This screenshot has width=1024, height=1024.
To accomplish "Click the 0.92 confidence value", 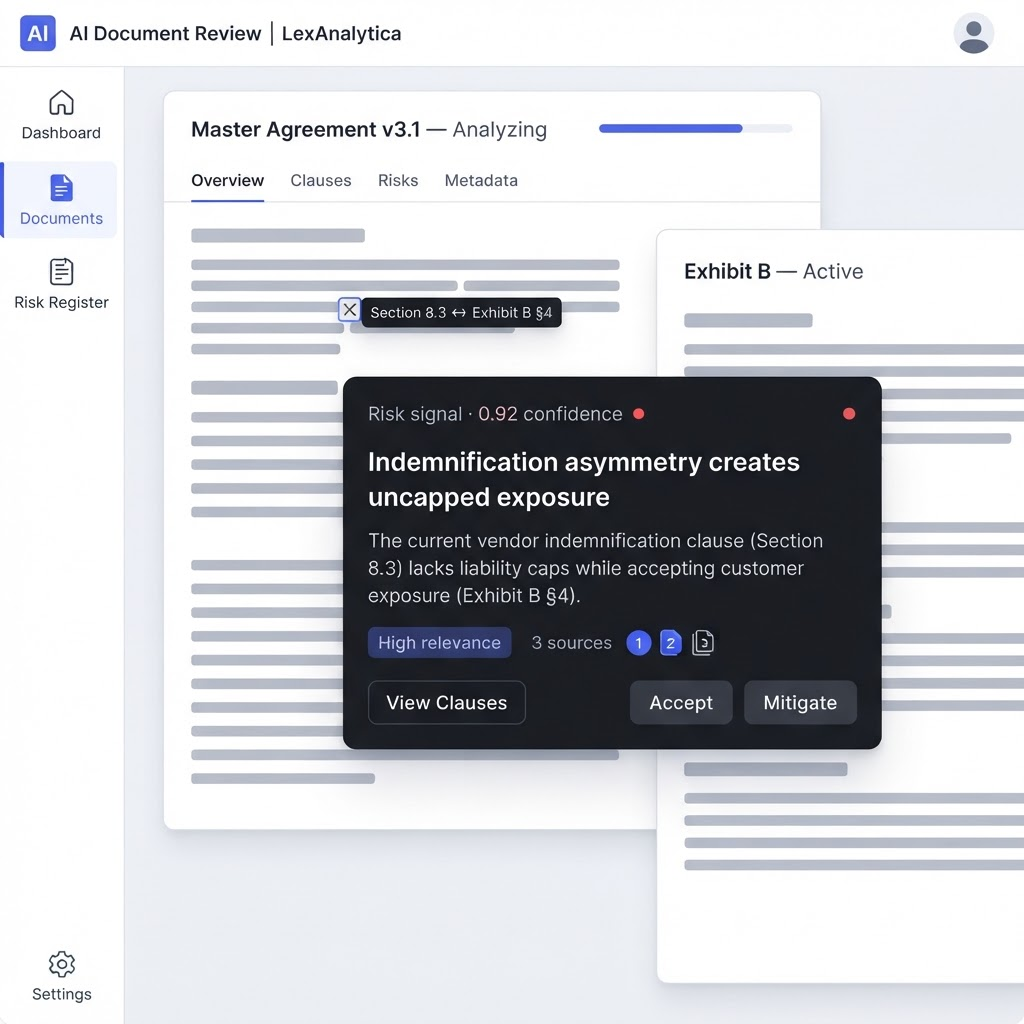I will click(x=498, y=414).
